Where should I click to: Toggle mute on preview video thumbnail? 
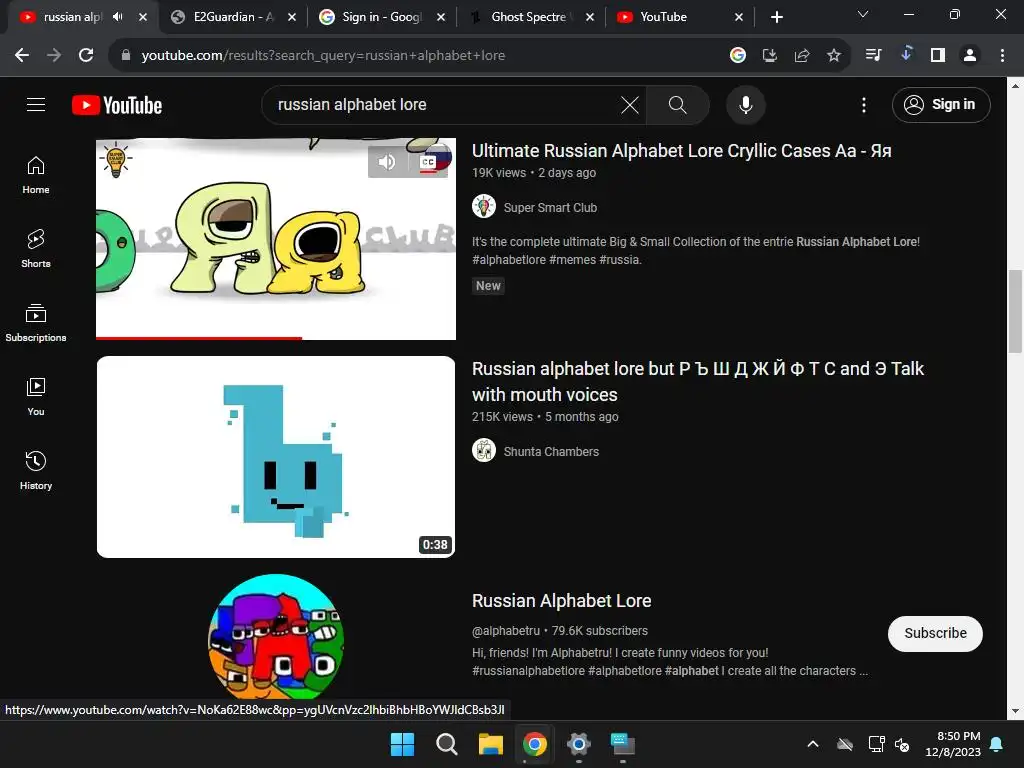point(387,161)
